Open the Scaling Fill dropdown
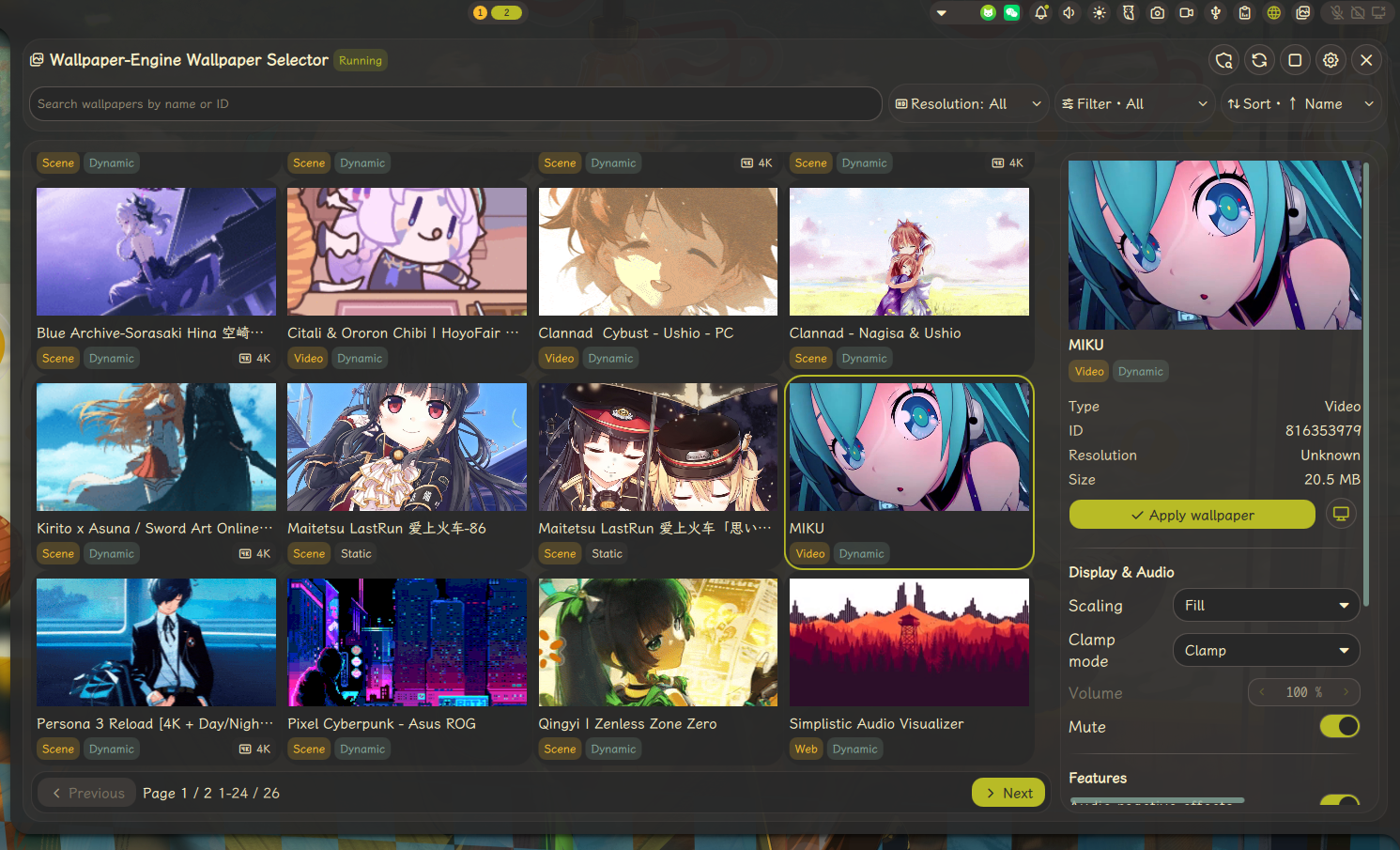1400x850 pixels. [x=1266, y=605]
